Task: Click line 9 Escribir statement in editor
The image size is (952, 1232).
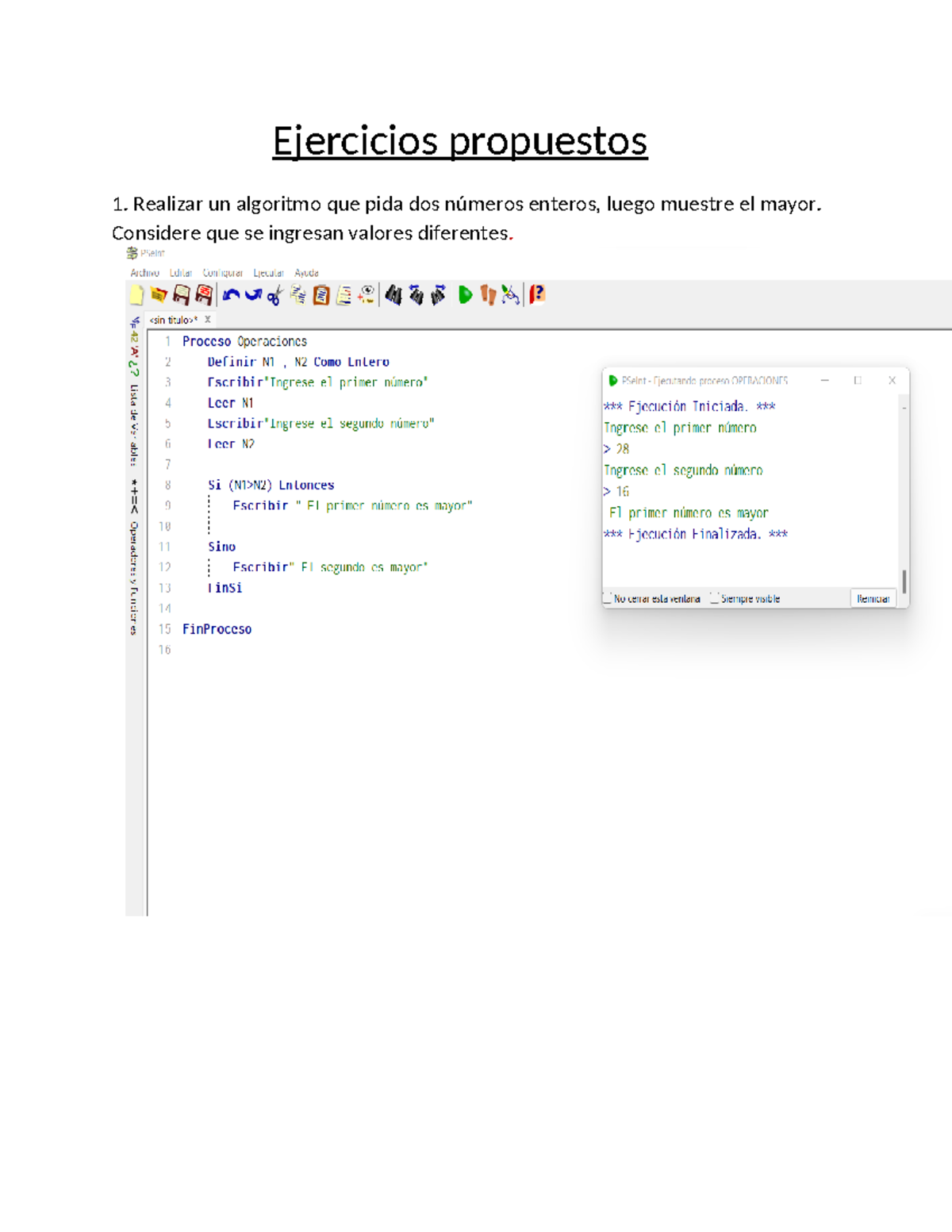Action: (349, 505)
